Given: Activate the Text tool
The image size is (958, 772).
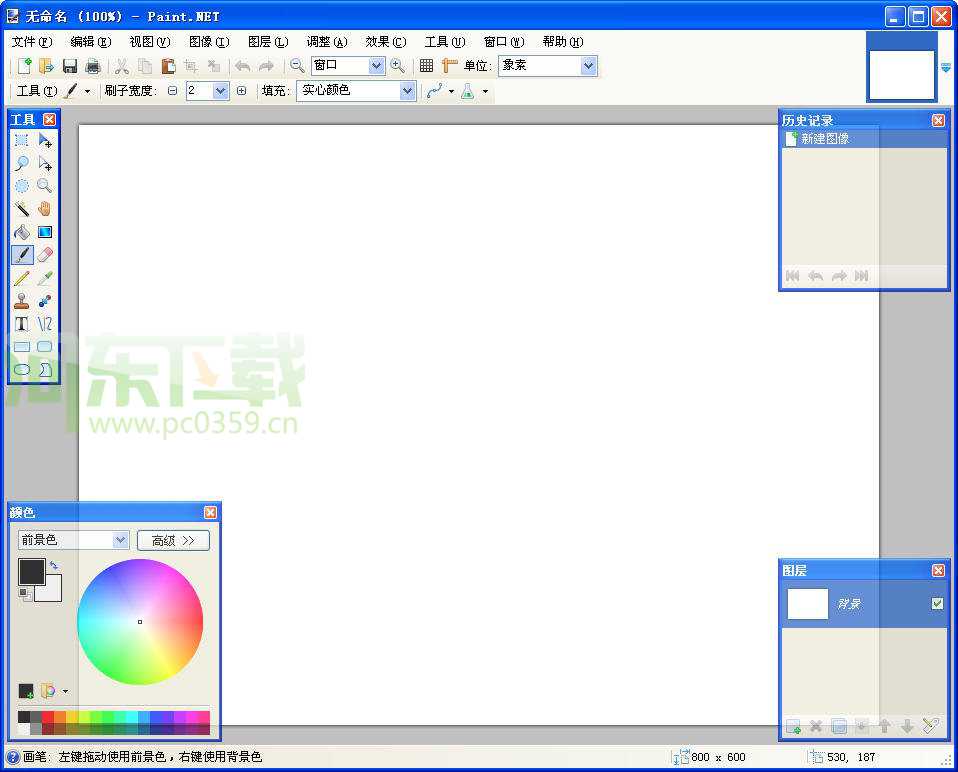Looking at the screenshot, I should [23, 324].
